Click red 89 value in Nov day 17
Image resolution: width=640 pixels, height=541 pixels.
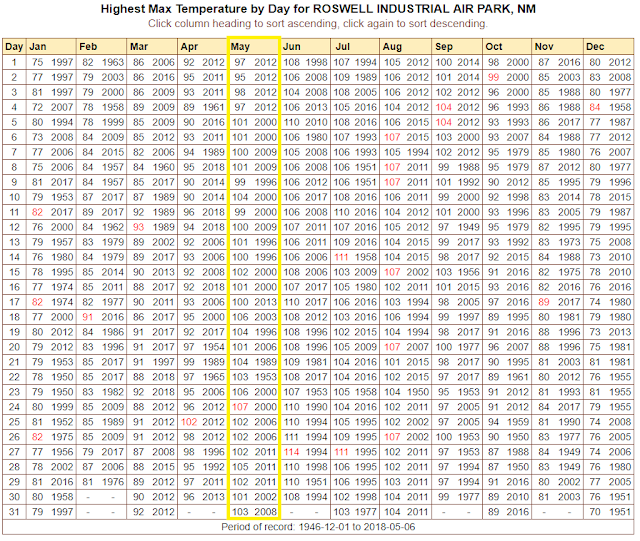[x=544, y=302]
